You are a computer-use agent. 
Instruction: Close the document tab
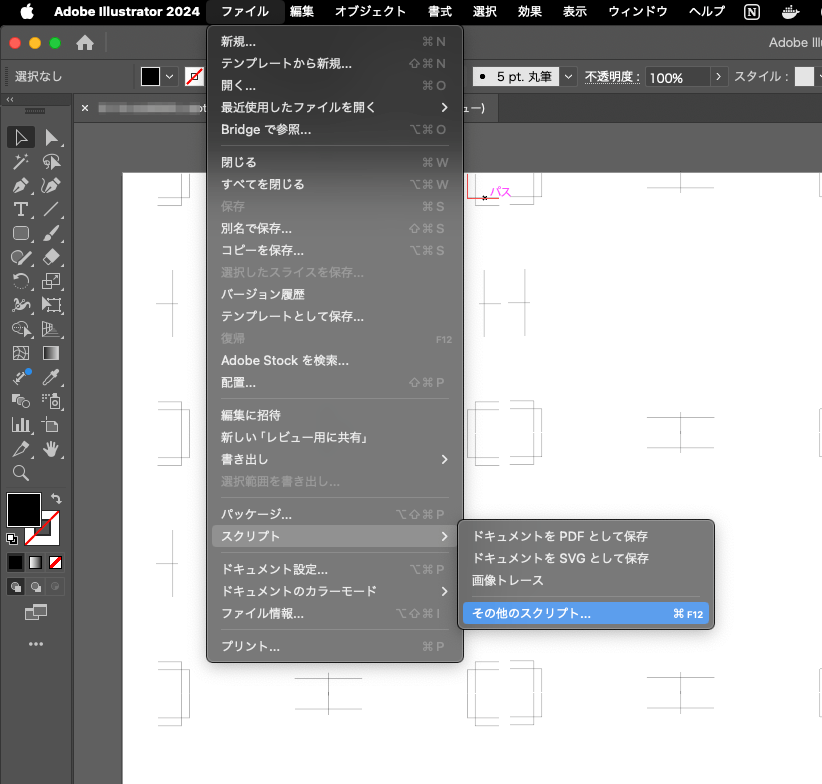pos(85,108)
